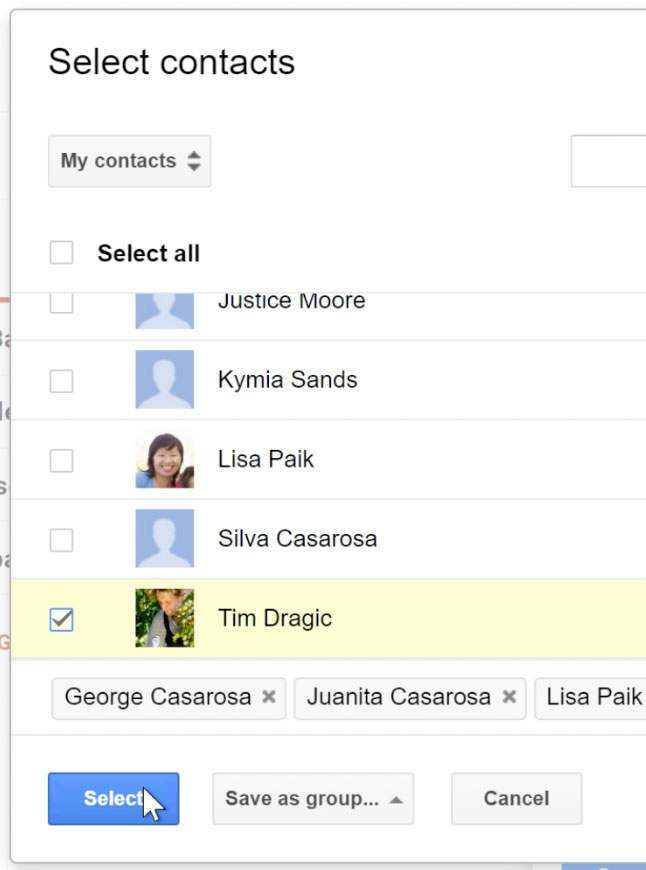646x870 pixels.
Task: Click Justice Moore's placeholder avatar
Action: pyautogui.click(x=164, y=305)
